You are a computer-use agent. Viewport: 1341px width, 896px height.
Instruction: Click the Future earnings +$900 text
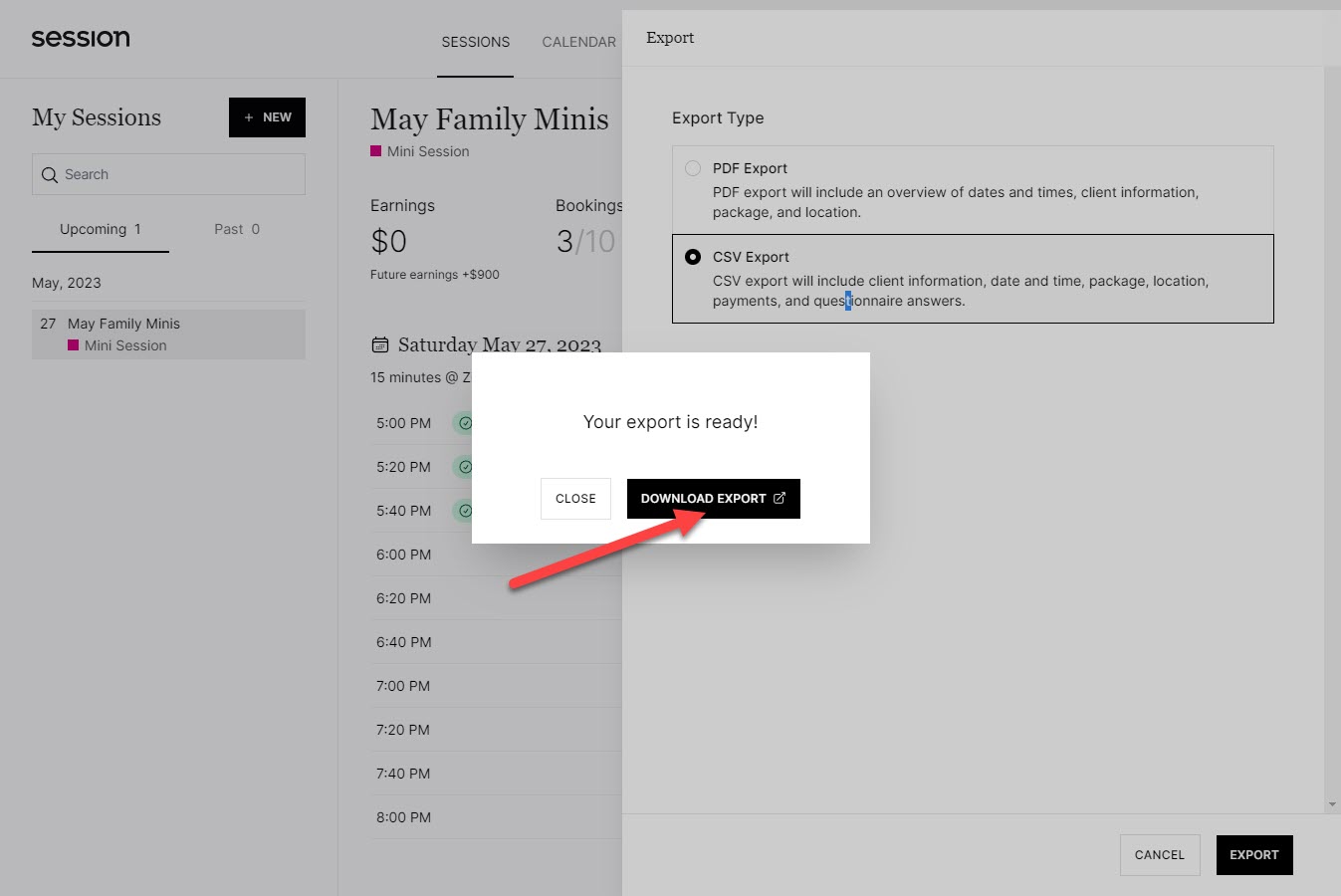pos(435,275)
